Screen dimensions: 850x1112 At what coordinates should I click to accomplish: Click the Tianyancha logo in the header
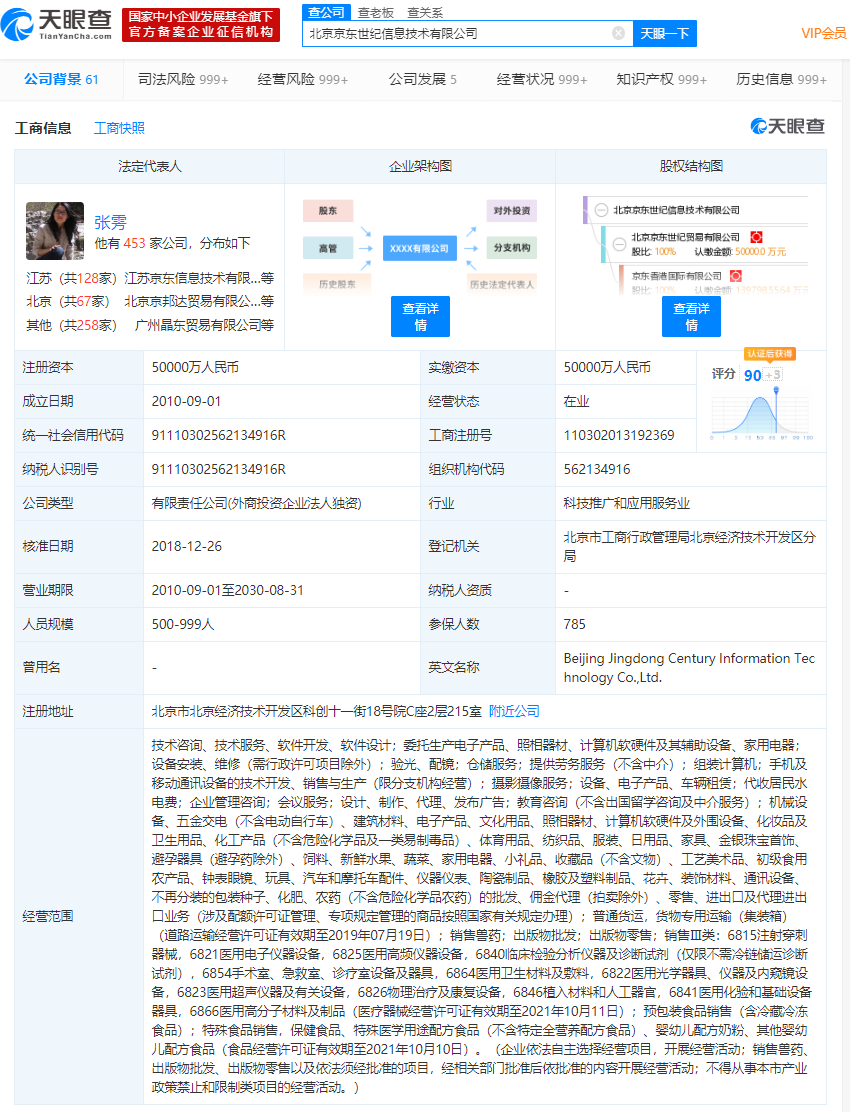point(59,24)
